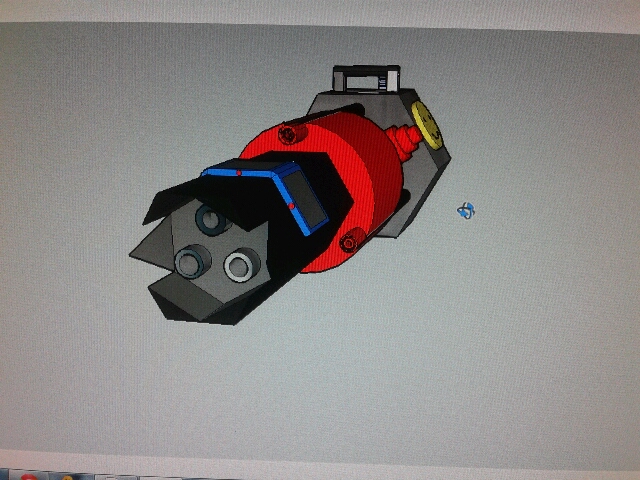The width and height of the screenshot is (640, 480).
Task: Select the white ring bushing
Action: (242, 265)
